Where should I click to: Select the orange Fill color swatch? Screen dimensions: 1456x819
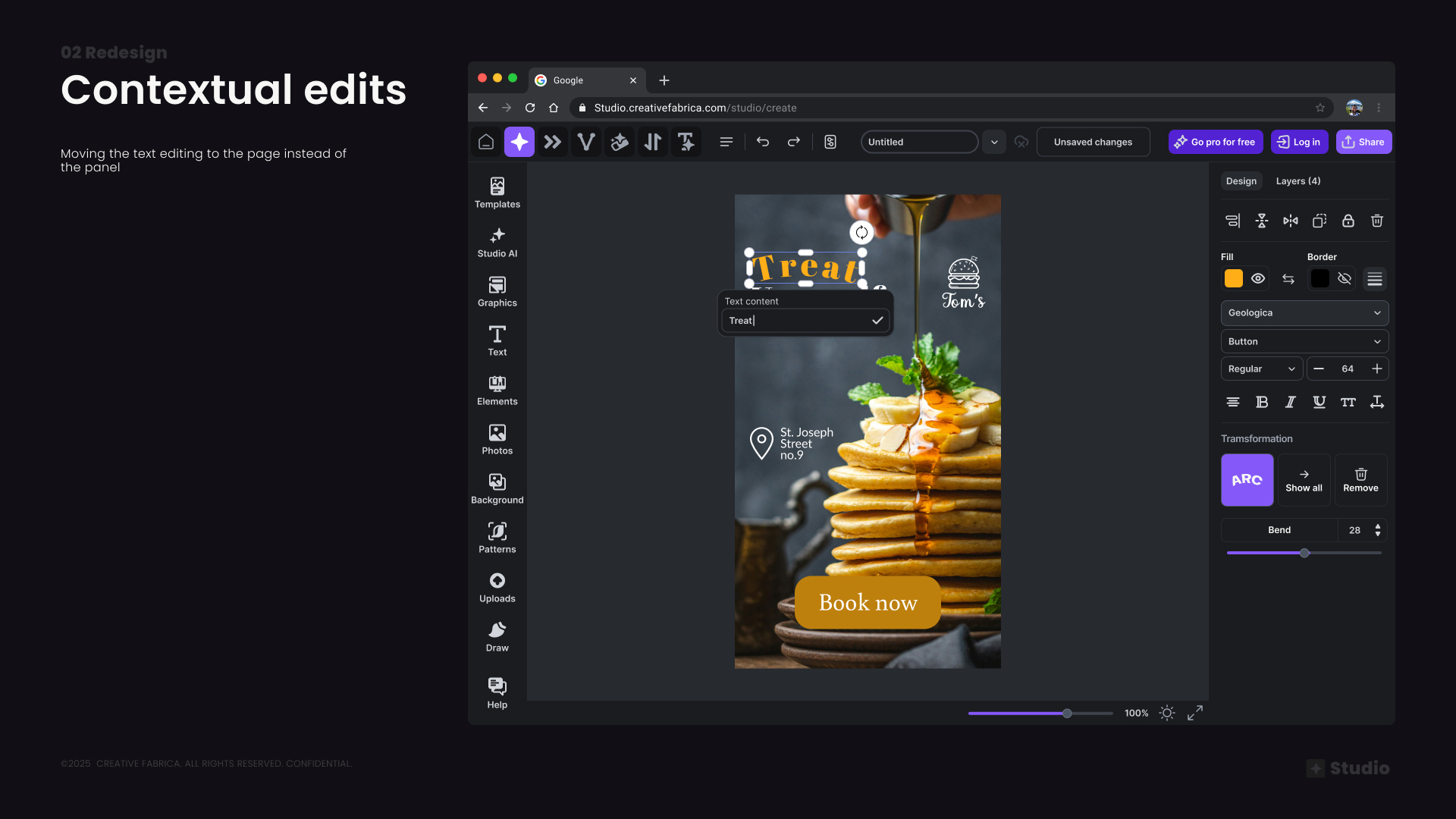coord(1232,278)
